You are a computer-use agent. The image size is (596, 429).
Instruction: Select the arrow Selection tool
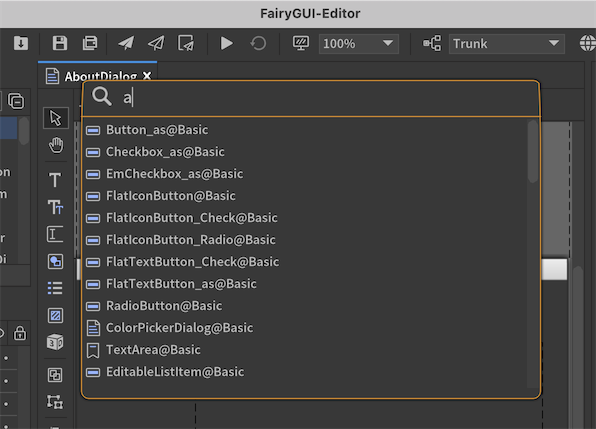tap(55, 118)
